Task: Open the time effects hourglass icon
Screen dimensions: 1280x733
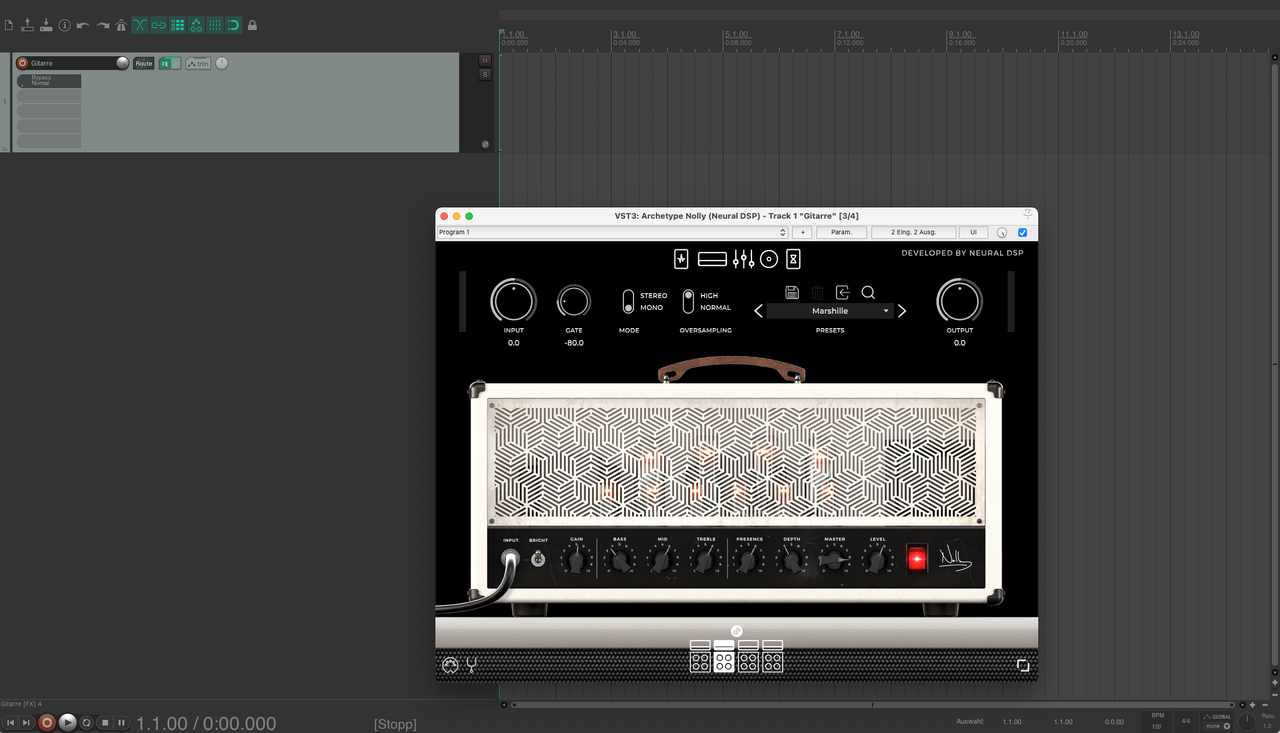Action: (794, 259)
